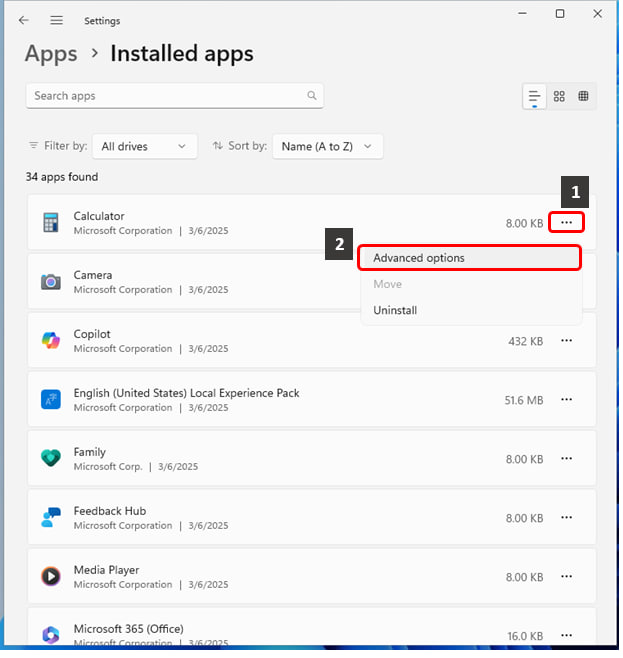Screen dimensions: 623x658
Task: Select the Feedback Hub app name
Action: (110, 511)
